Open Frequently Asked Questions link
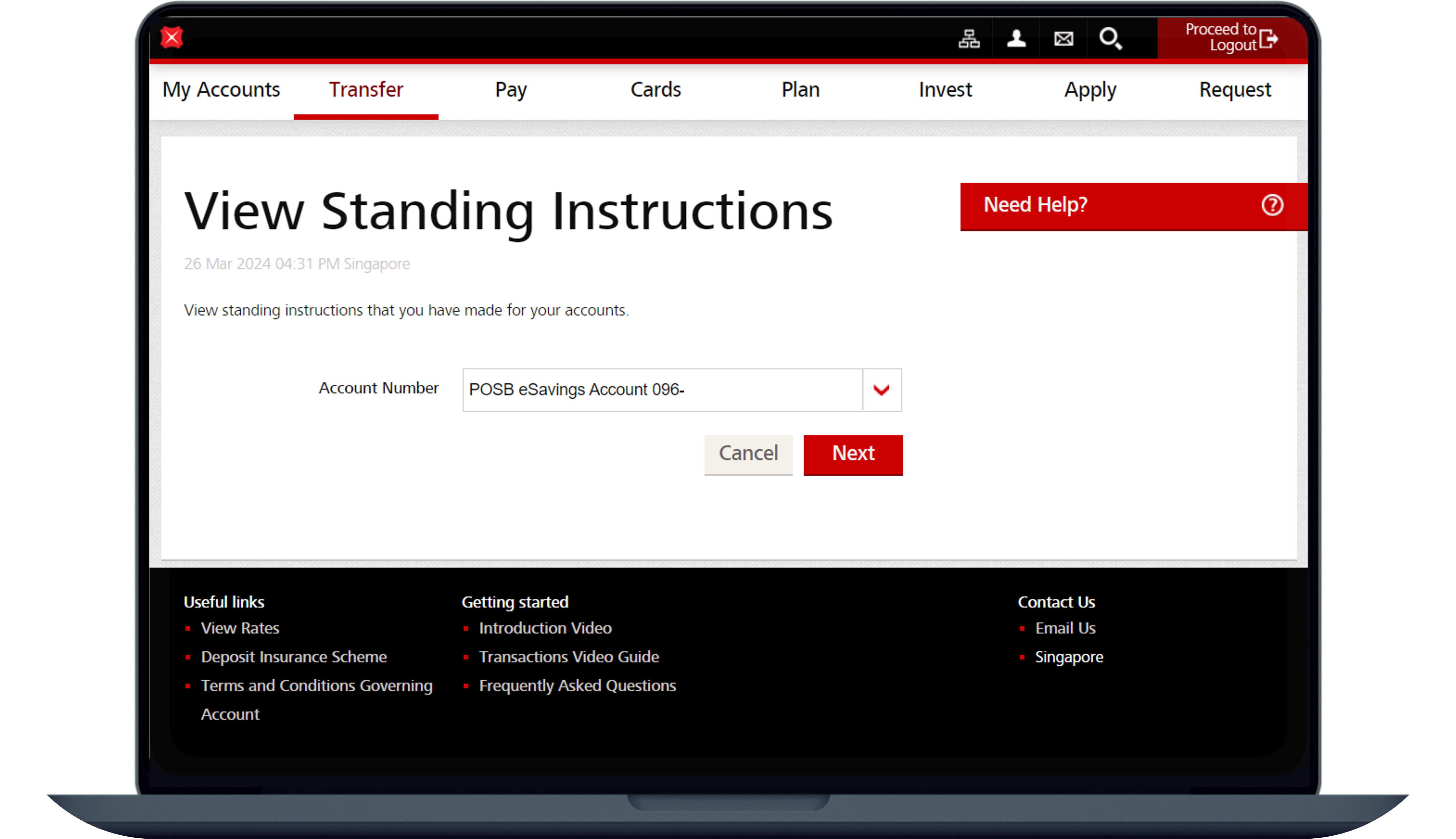Viewport: 1456px width, 839px height. tap(577, 686)
